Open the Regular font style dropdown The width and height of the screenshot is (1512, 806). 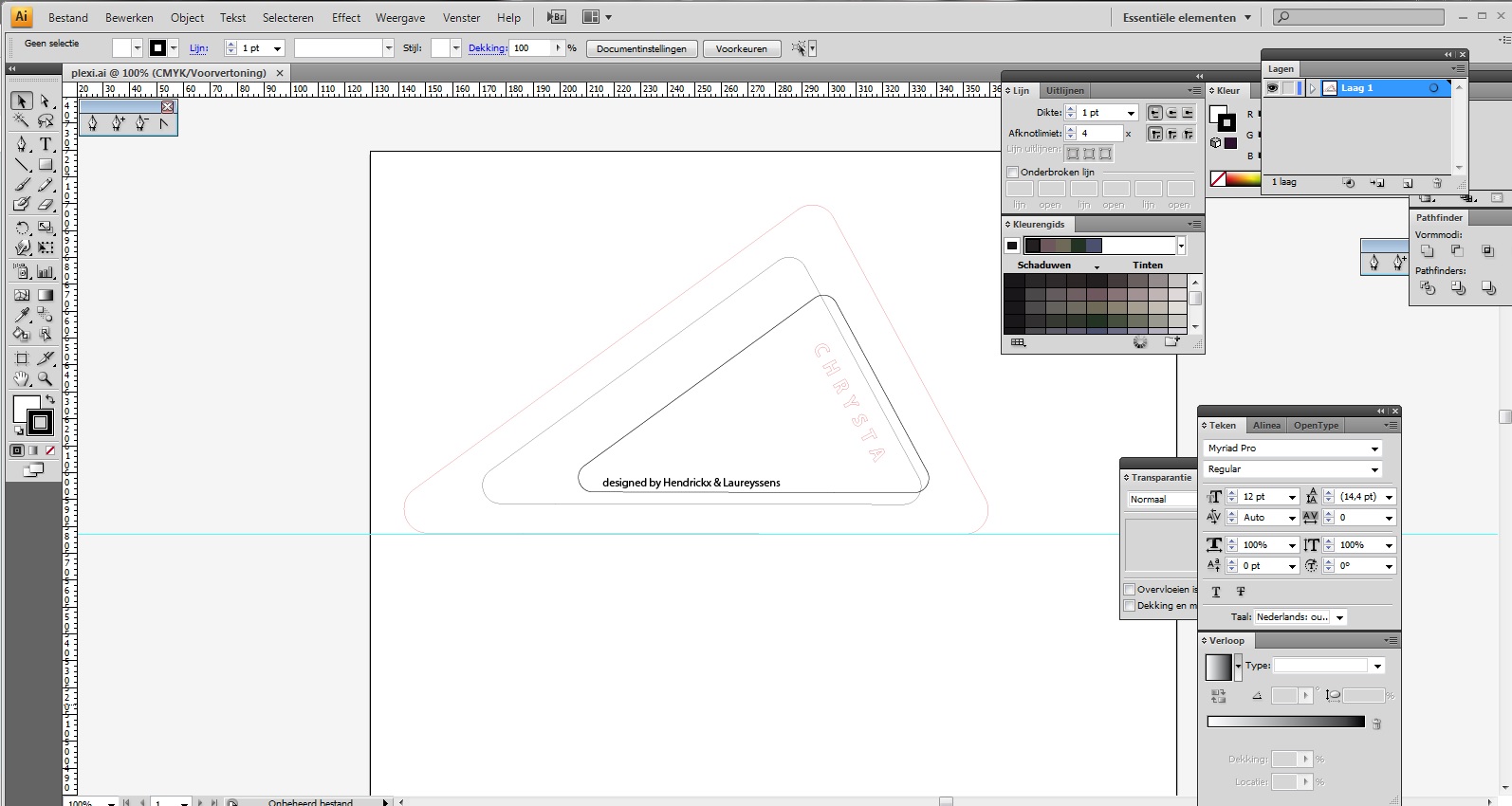point(1375,469)
